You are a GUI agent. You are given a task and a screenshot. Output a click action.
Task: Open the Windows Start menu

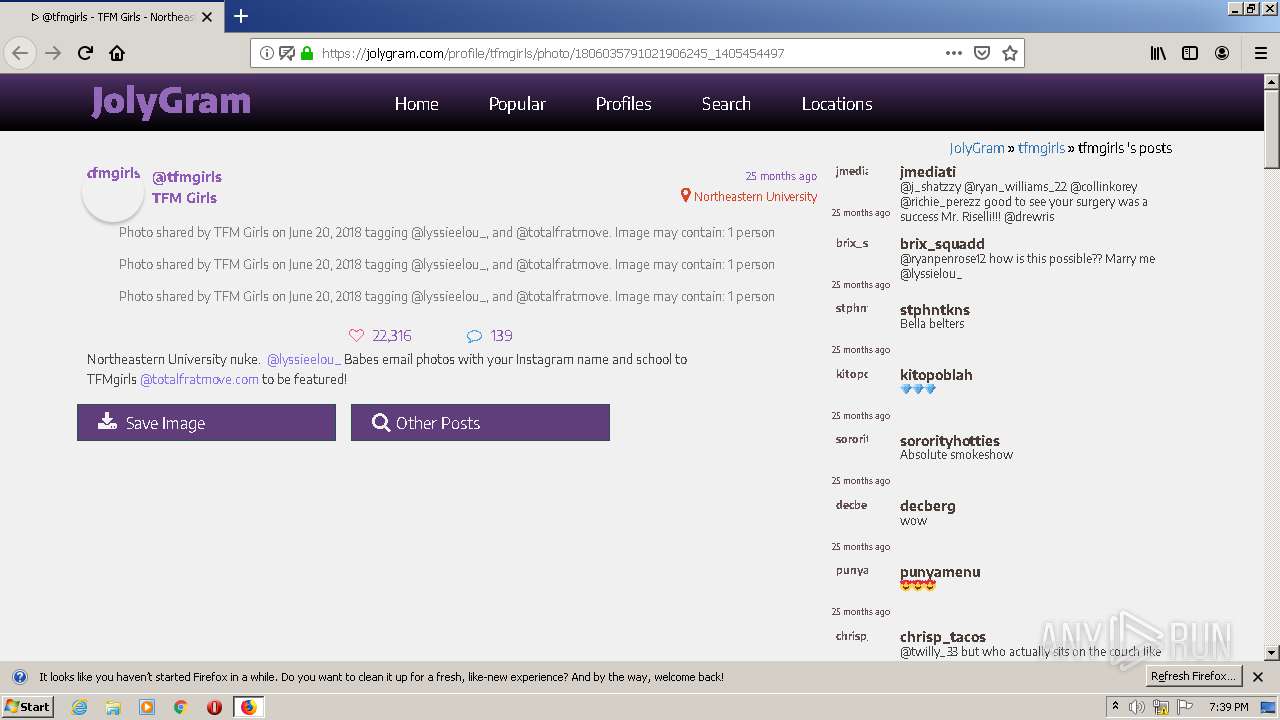(27, 706)
